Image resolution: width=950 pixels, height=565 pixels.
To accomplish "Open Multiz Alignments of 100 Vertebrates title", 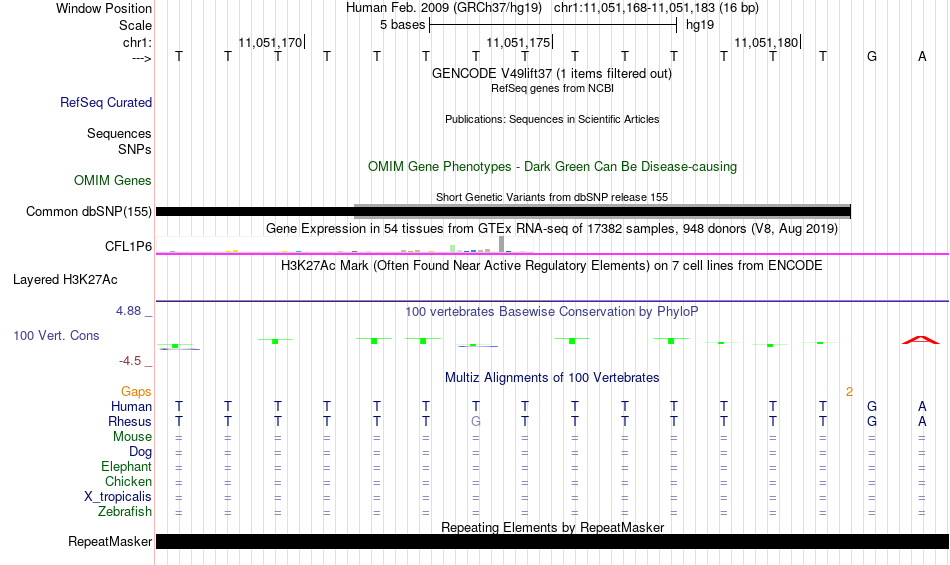I will (552, 377).
